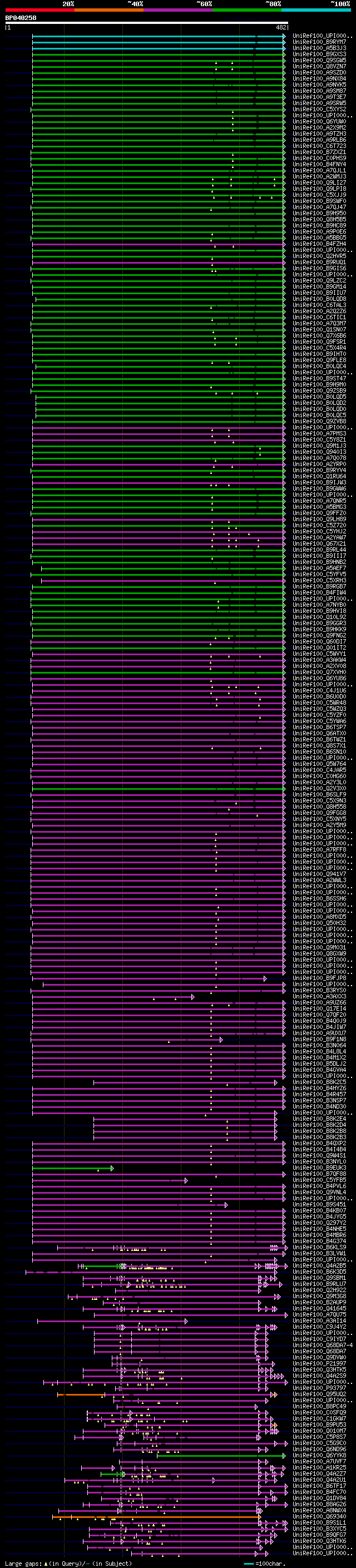Click the UniRef100_C4J1U6 label

(x=319, y=691)
